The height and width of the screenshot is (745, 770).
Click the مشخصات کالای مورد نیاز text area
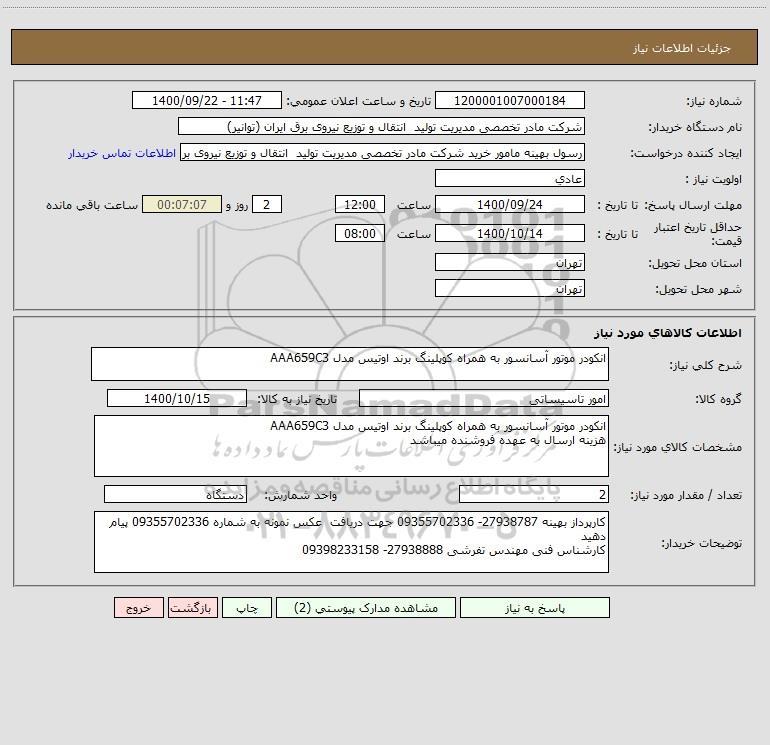tap(351, 446)
